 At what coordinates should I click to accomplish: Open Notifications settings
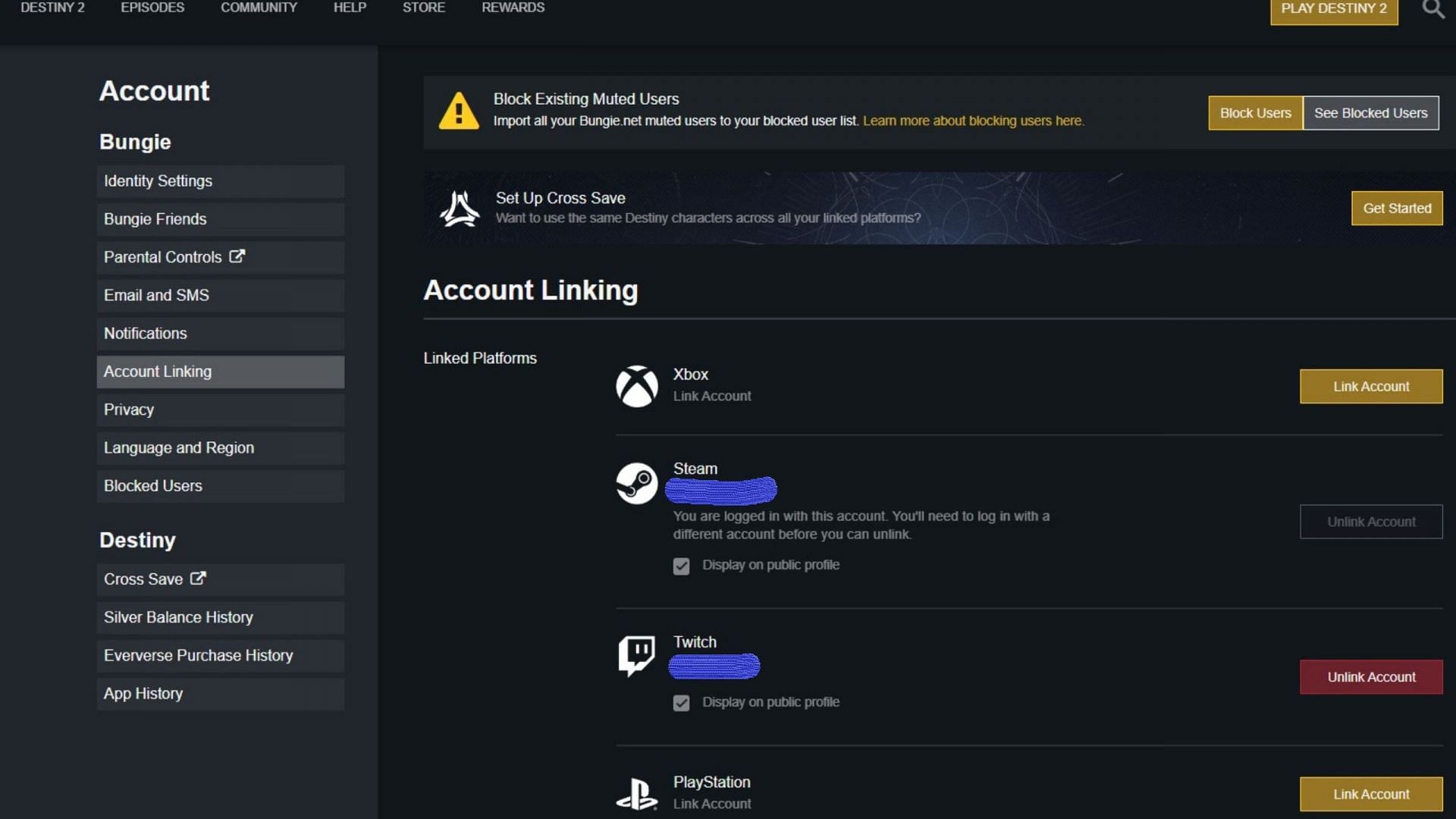(221, 334)
